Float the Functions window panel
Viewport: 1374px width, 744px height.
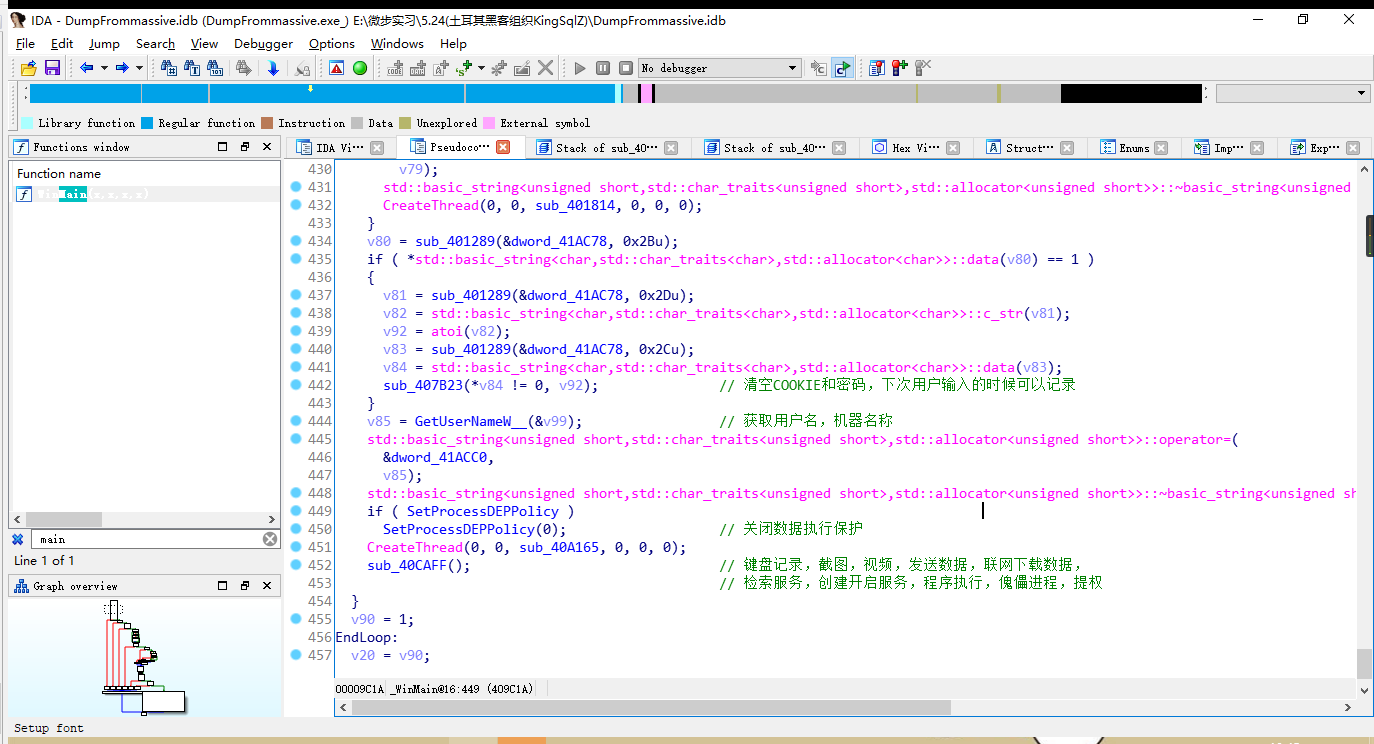pos(245,147)
